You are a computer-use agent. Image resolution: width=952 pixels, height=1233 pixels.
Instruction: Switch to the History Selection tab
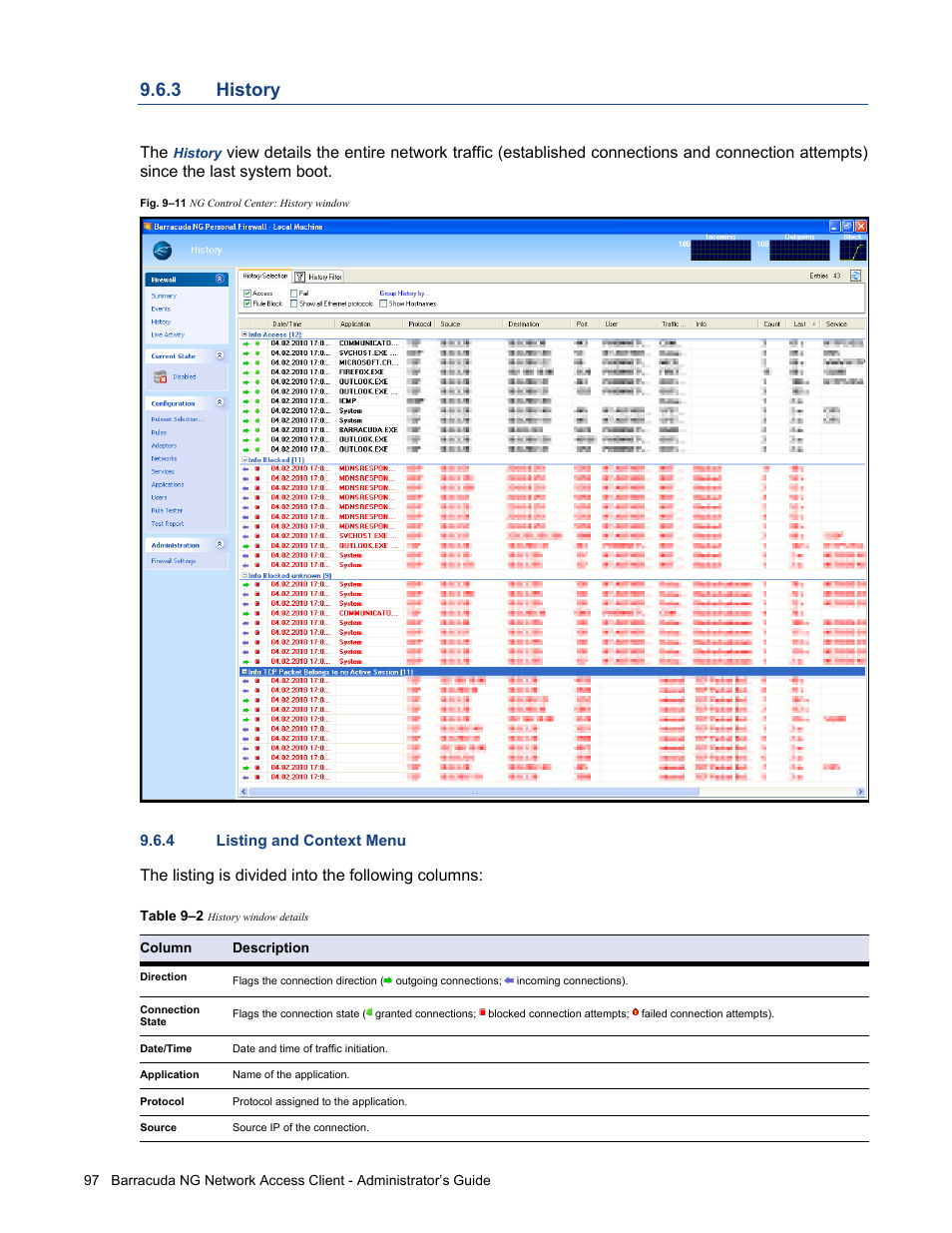coord(264,276)
